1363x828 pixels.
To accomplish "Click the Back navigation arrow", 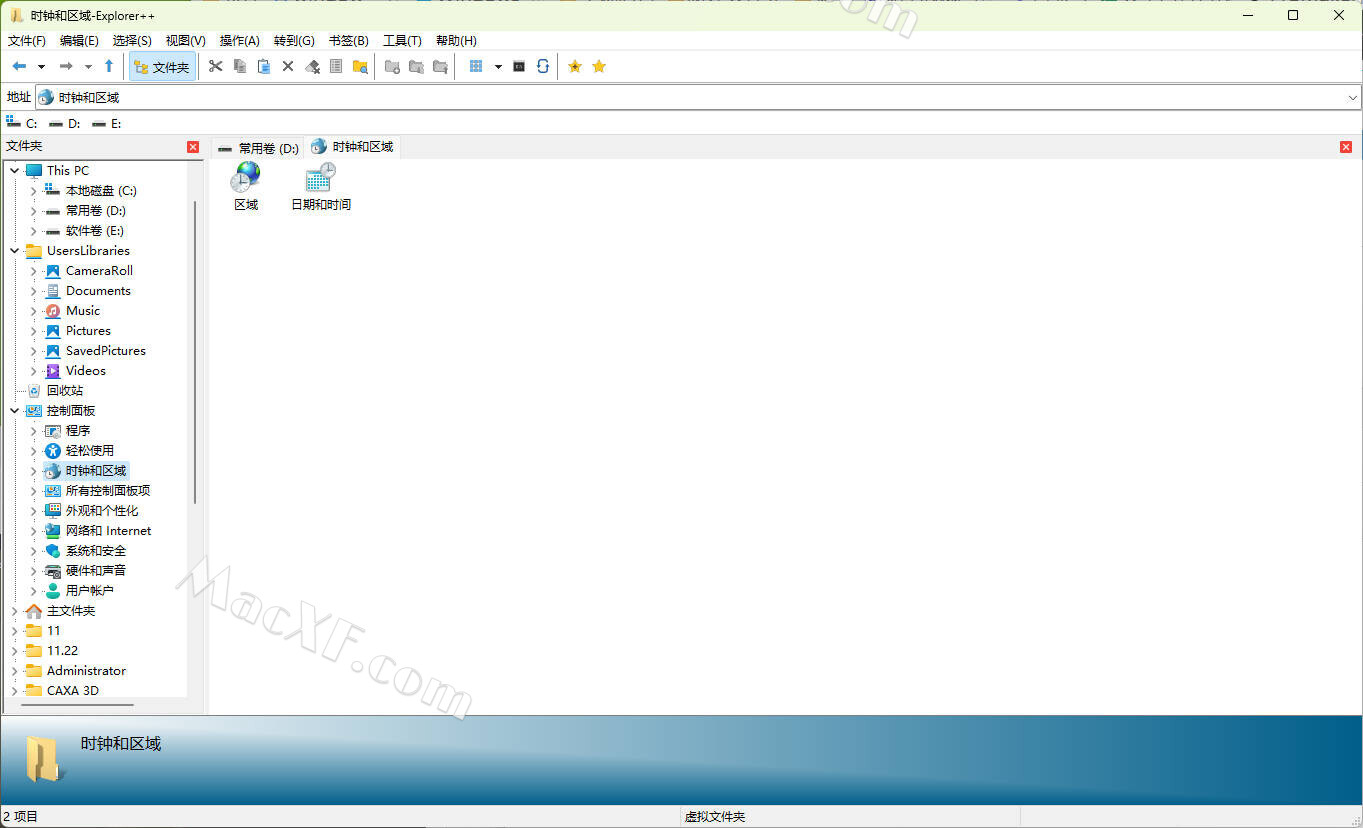I will [19, 66].
